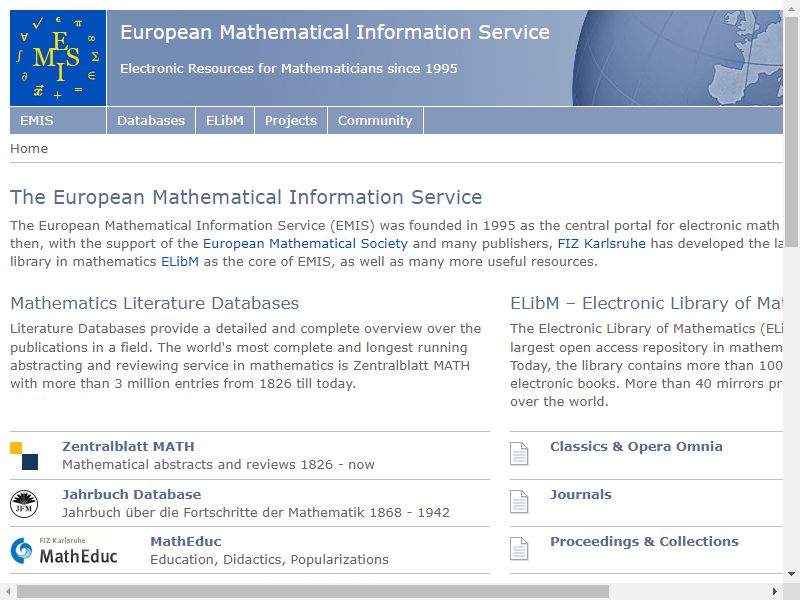800x600 pixels.
Task: Click the round JFM Jahrbuch logo
Action: click(24, 504)
